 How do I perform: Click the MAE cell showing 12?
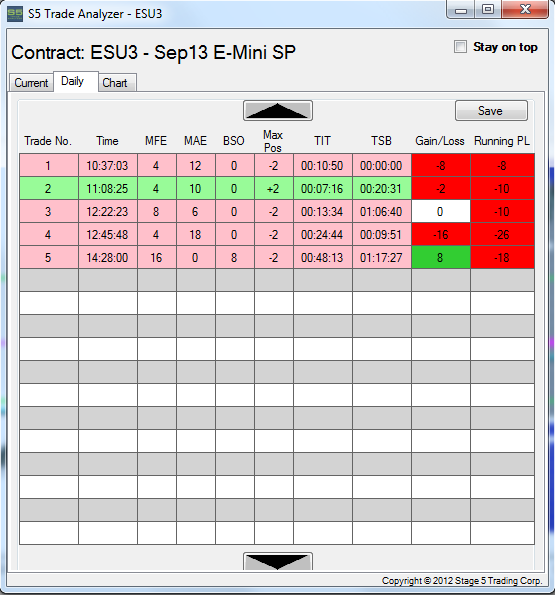195,166
